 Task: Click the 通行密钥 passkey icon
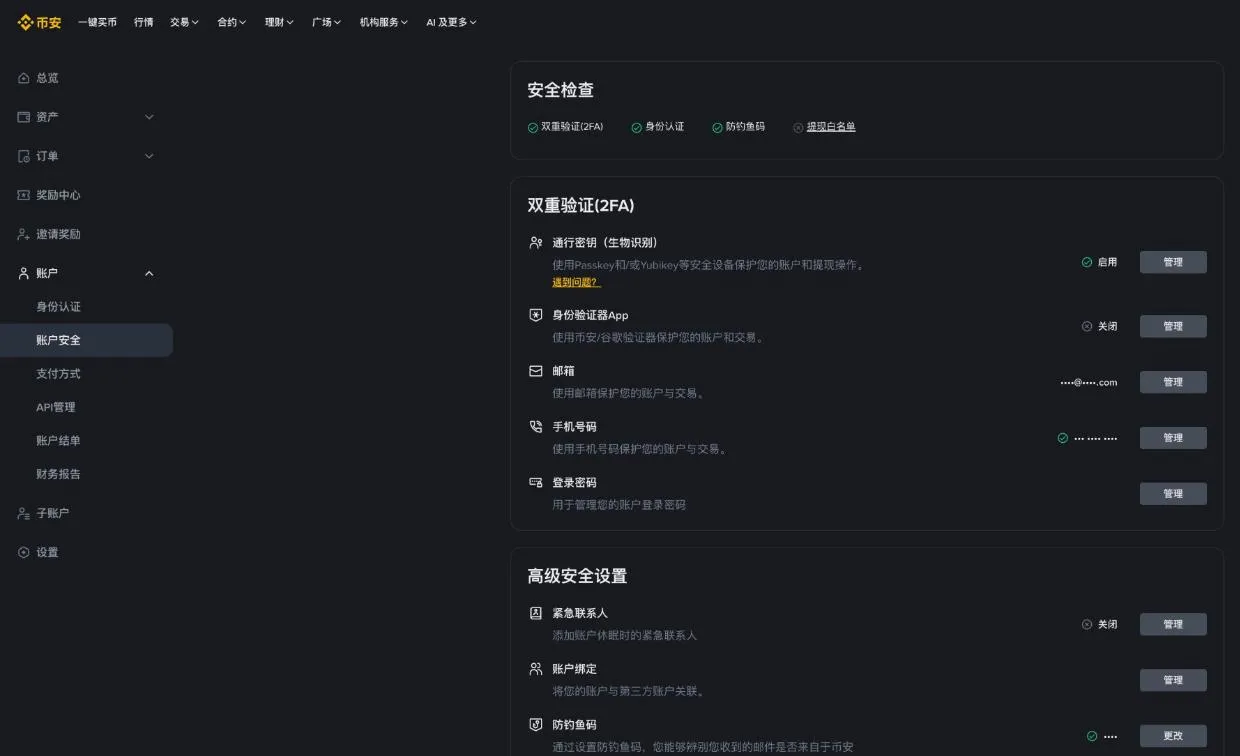click(x=536, y=242)
